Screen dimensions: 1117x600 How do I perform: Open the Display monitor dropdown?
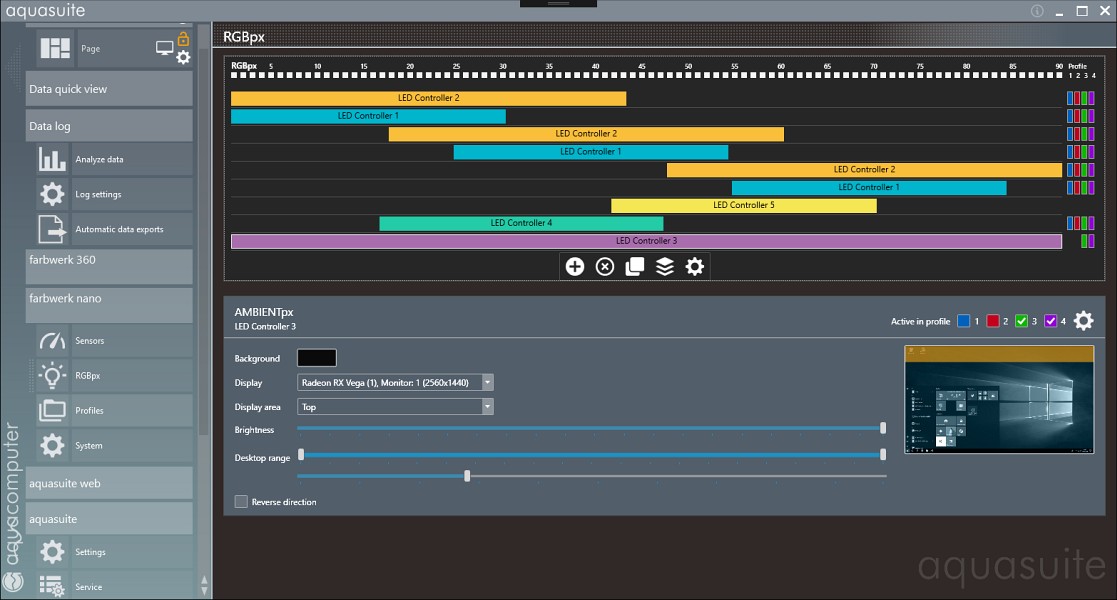pyautogui.click(x=395, y=382)
